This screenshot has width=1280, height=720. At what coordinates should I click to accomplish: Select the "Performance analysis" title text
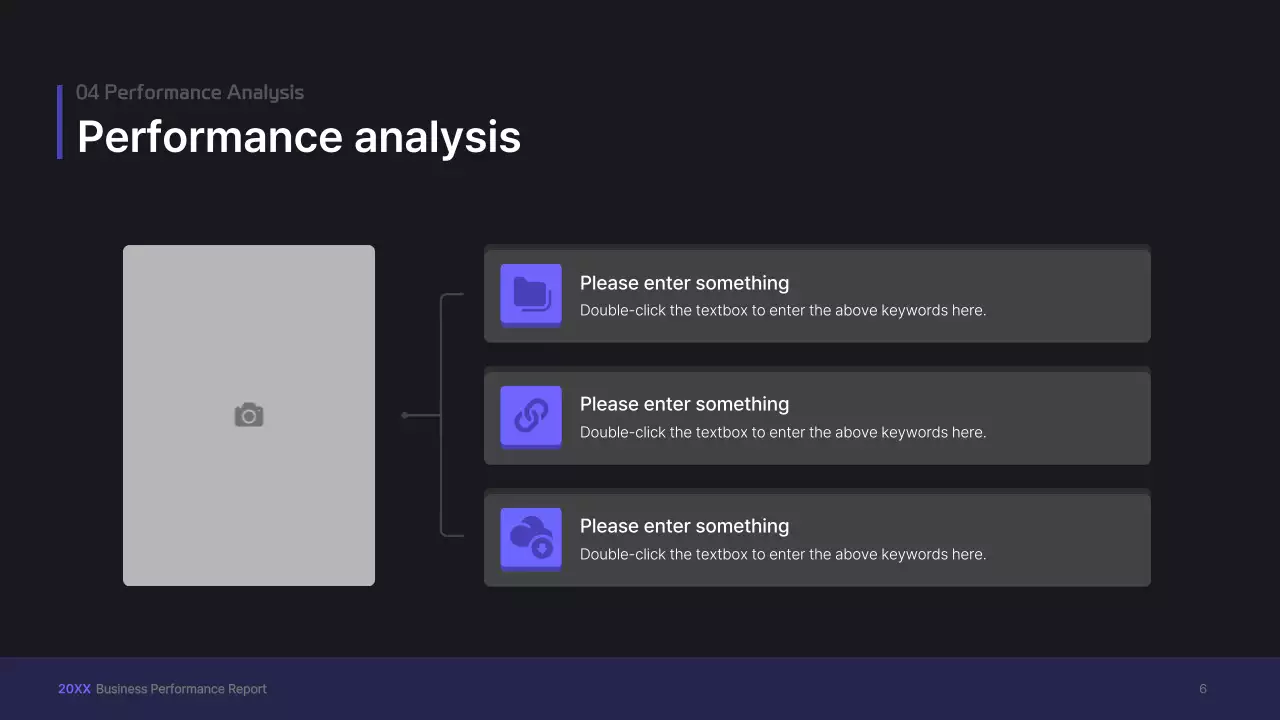click(298, 137)
